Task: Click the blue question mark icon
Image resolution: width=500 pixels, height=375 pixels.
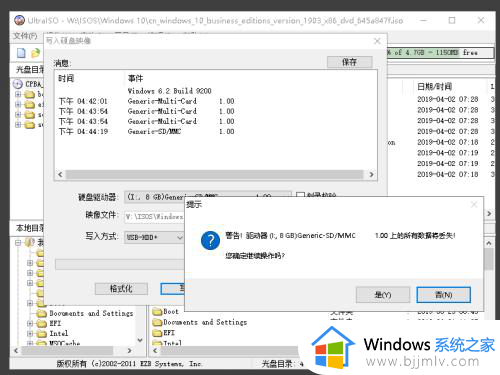Action: tap(210, 241)
